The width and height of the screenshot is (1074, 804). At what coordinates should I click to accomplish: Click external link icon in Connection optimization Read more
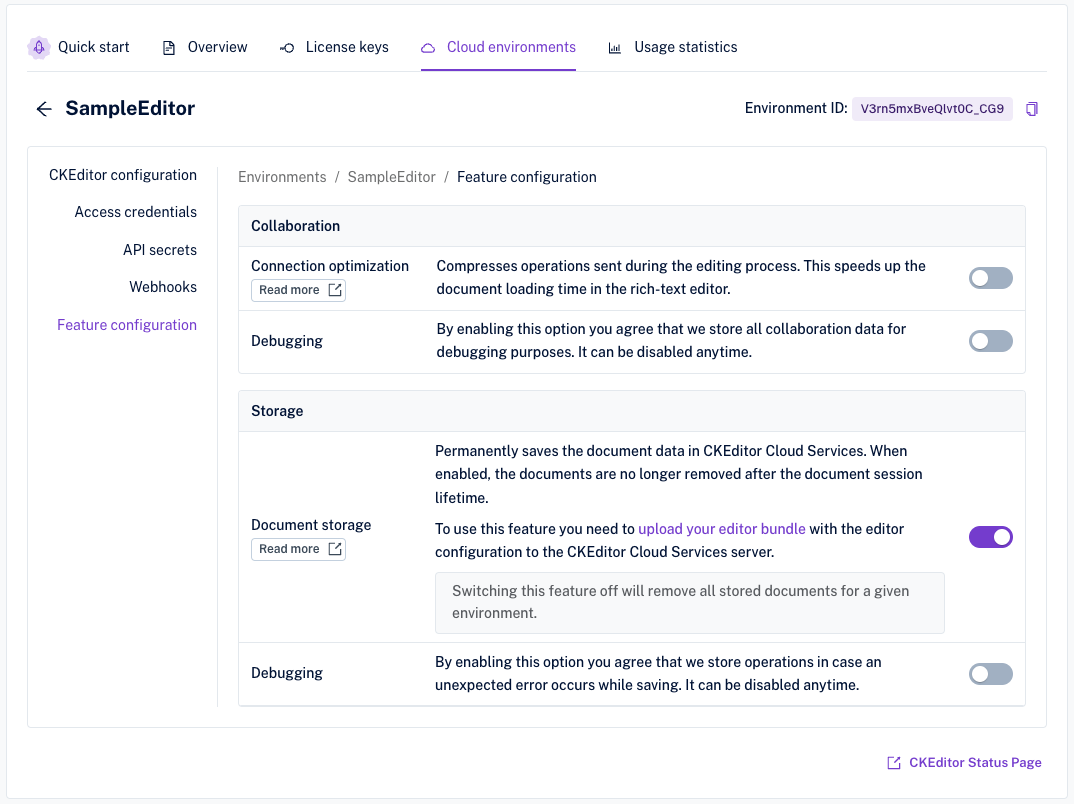pos(335,290)
